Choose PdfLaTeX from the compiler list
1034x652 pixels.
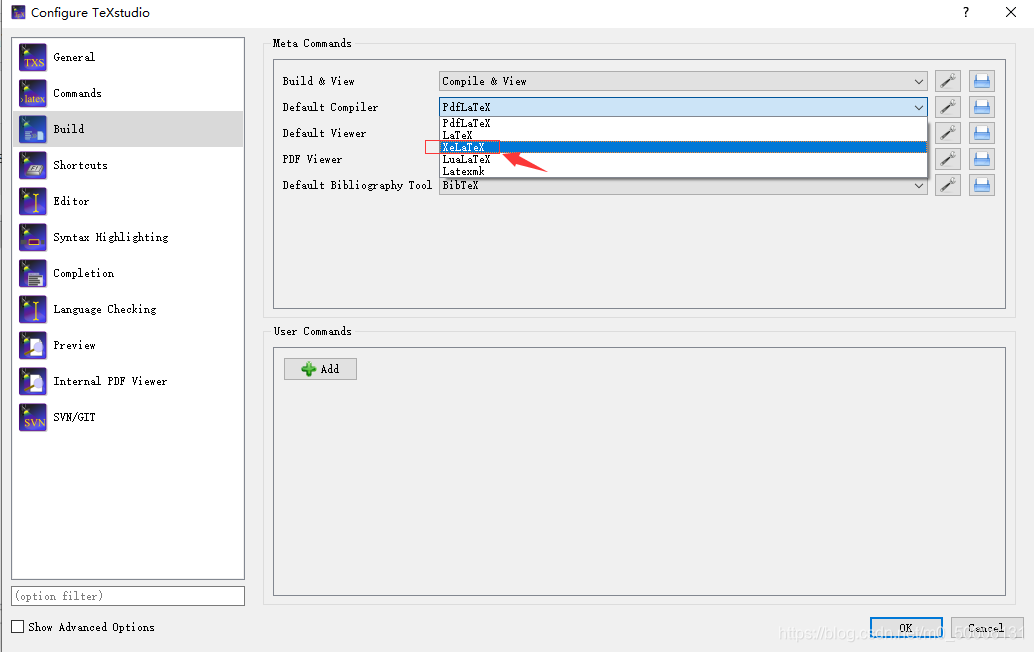point(683,123)
